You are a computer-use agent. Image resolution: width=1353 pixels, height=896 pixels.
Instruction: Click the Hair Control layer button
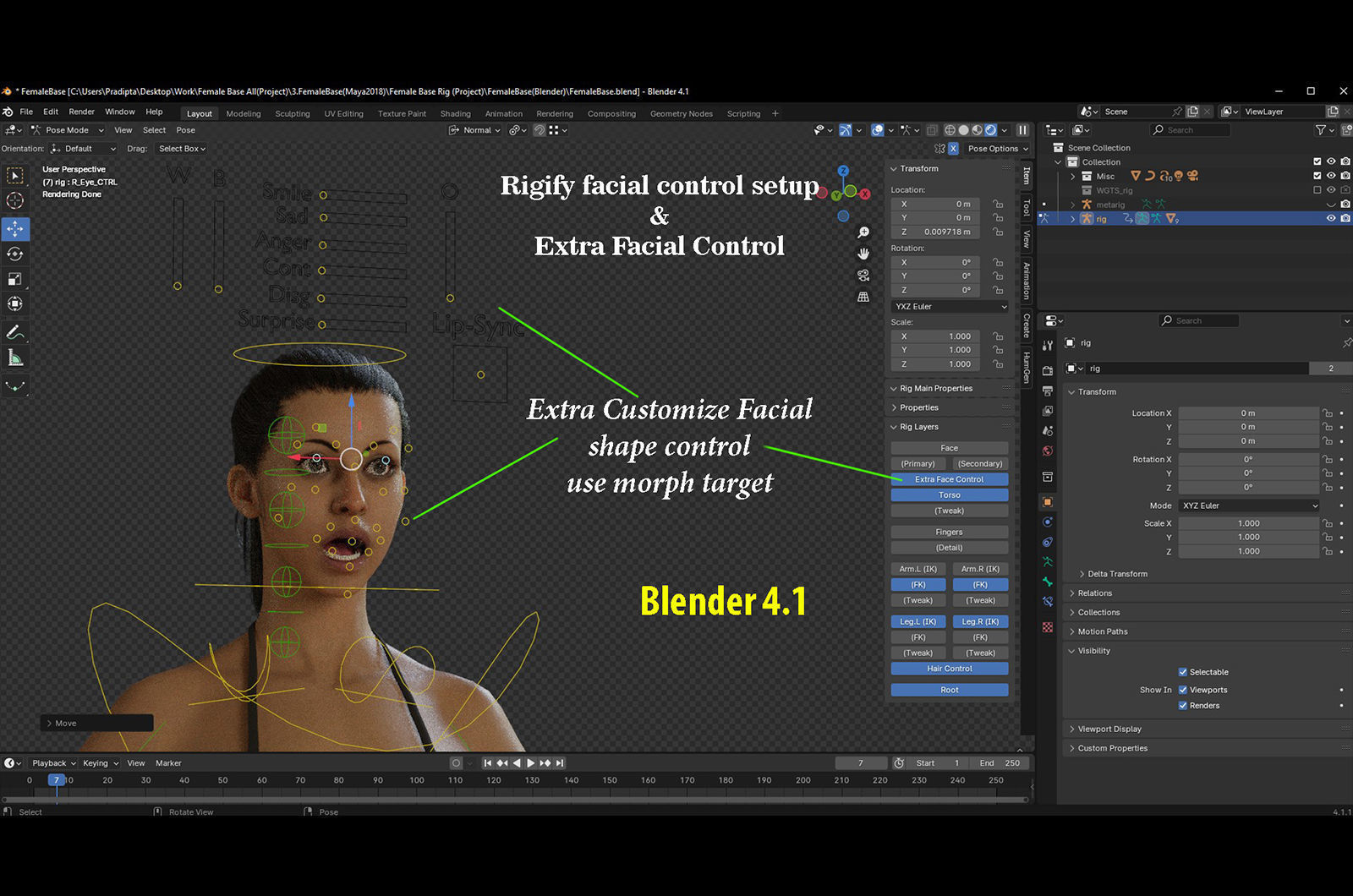coord(949,669)
